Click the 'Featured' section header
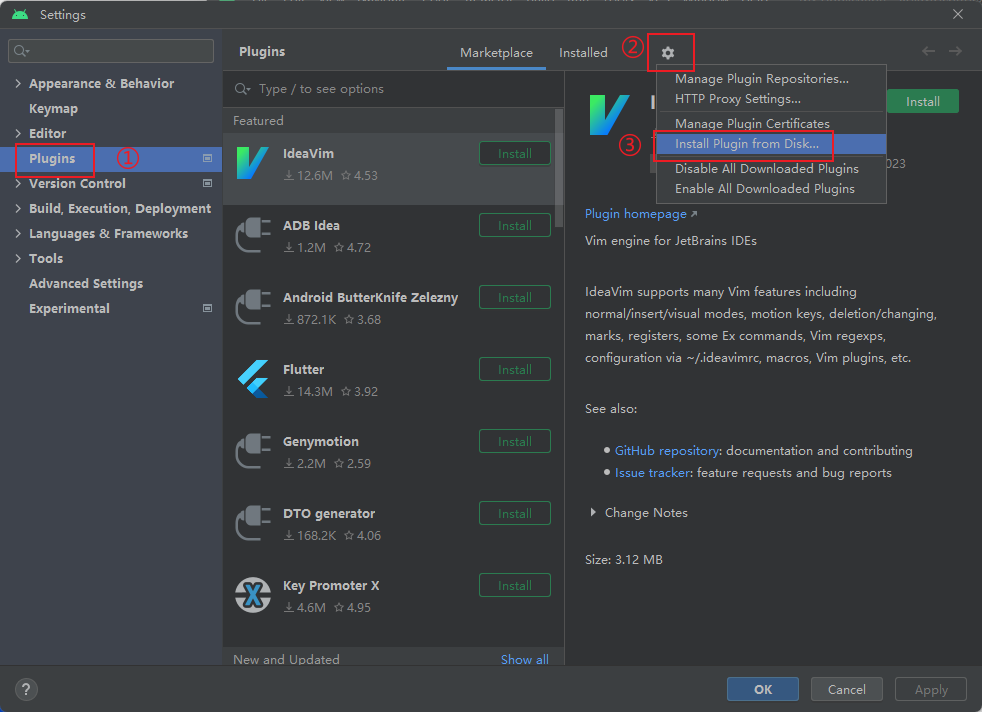The height and width of the screenshot is (712, 982). click(x=258, y=120)
